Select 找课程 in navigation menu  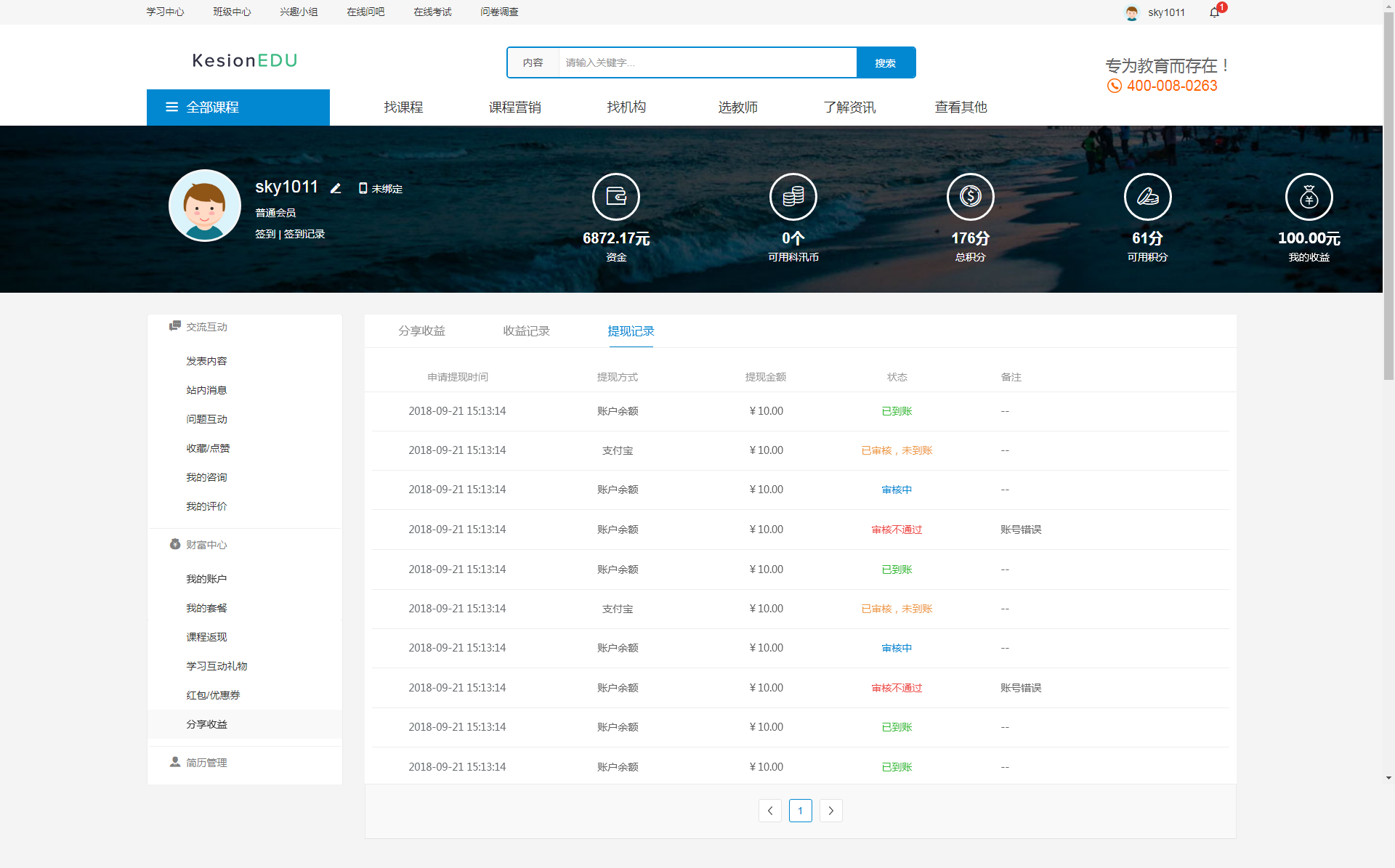click(x=403, y=108)
